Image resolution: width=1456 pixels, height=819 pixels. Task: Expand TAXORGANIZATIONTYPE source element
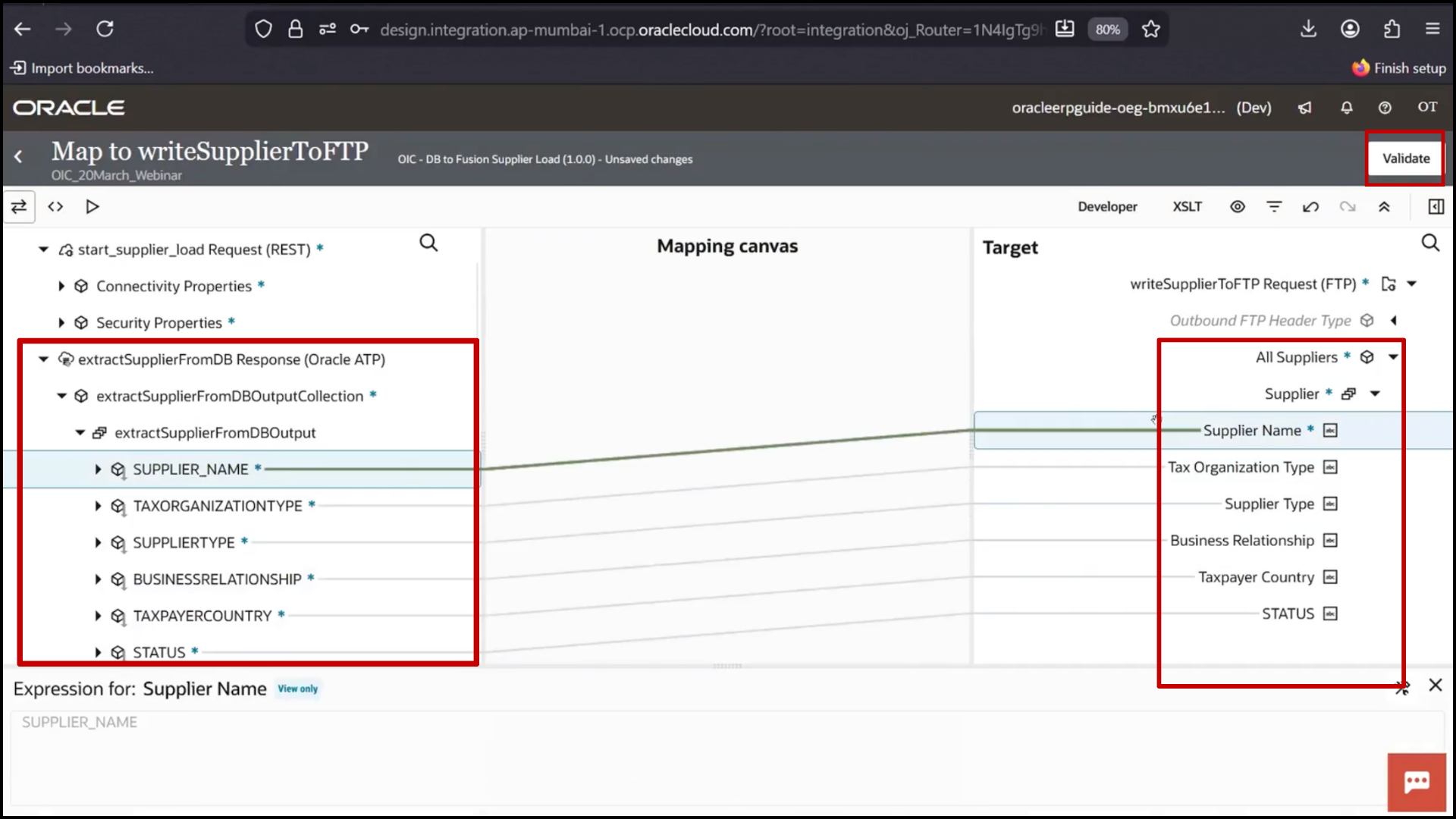pos(98,506)
